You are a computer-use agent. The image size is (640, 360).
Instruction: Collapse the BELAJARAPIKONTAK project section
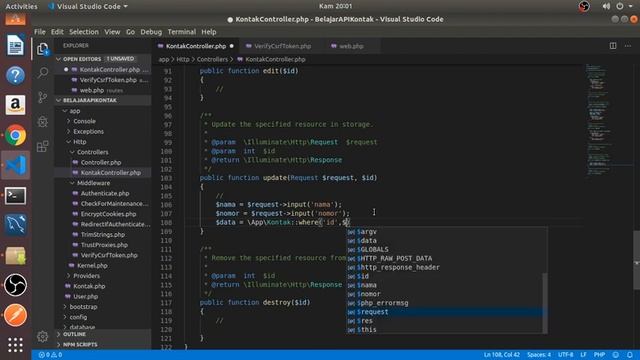(x=58, y=100)
